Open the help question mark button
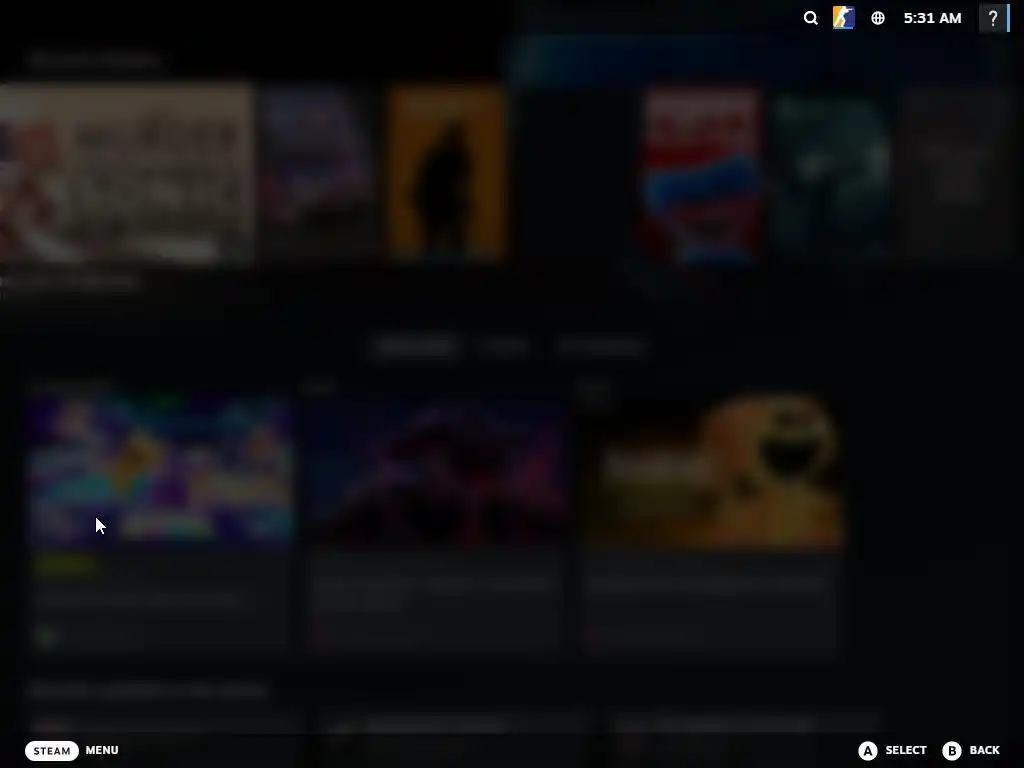 [993, 18]
